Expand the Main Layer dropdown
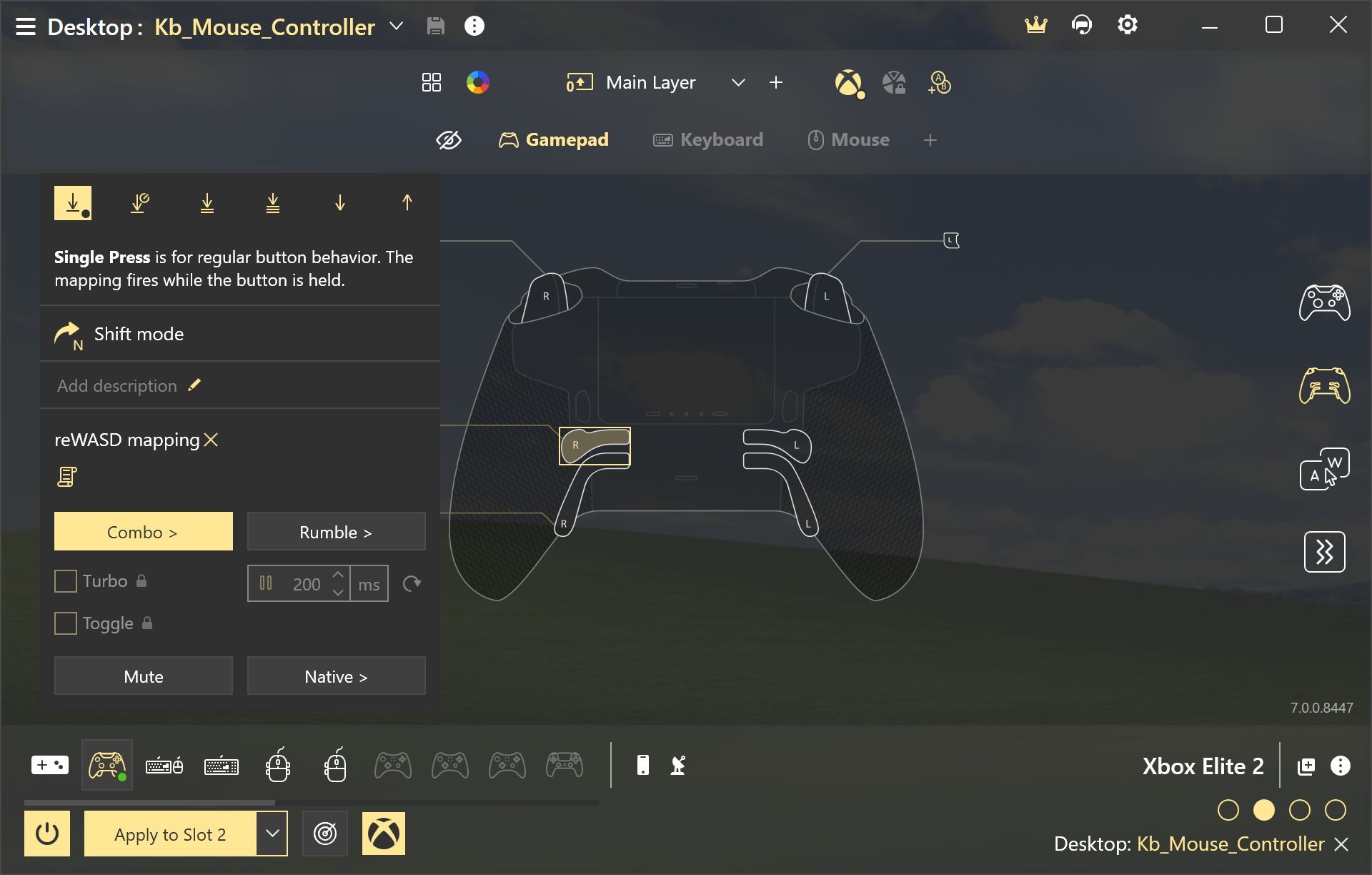This screenshot has height=875, width=1372. (738, 83)
